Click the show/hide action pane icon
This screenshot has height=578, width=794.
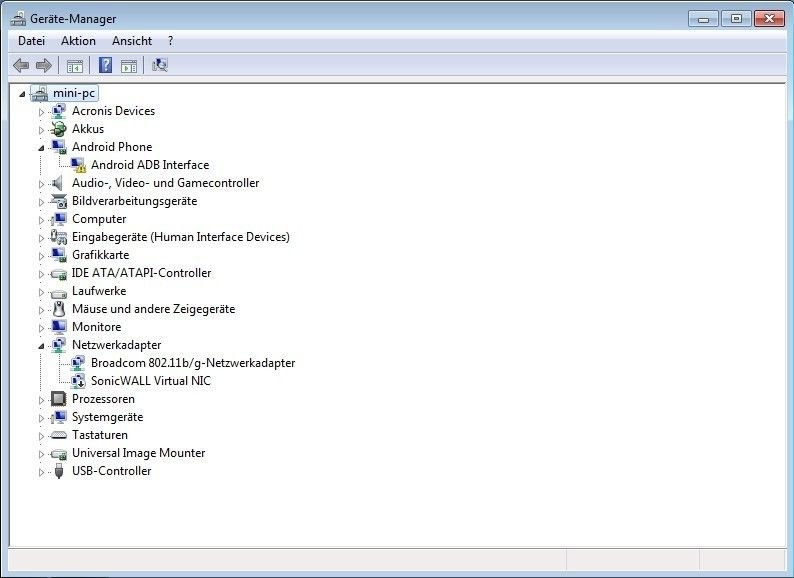[x=129, y=66]
